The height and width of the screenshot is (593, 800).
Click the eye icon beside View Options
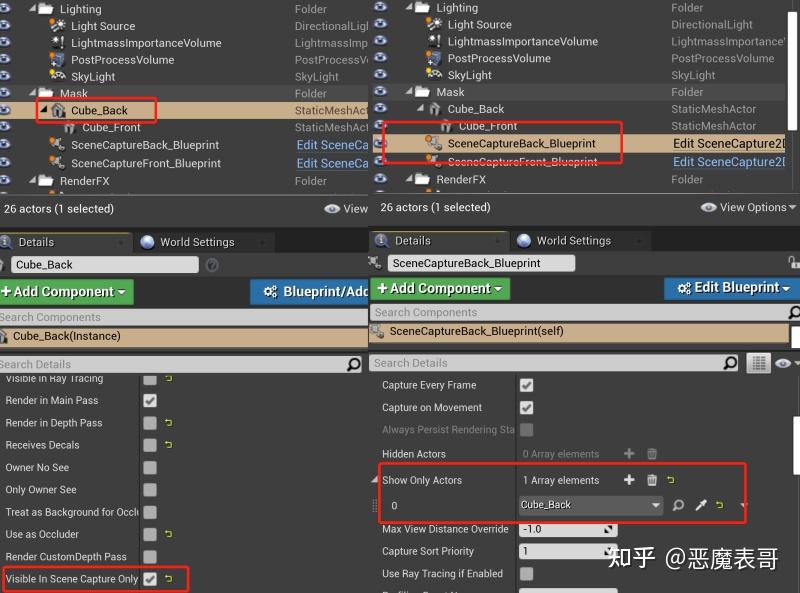(x=710, y=207)
